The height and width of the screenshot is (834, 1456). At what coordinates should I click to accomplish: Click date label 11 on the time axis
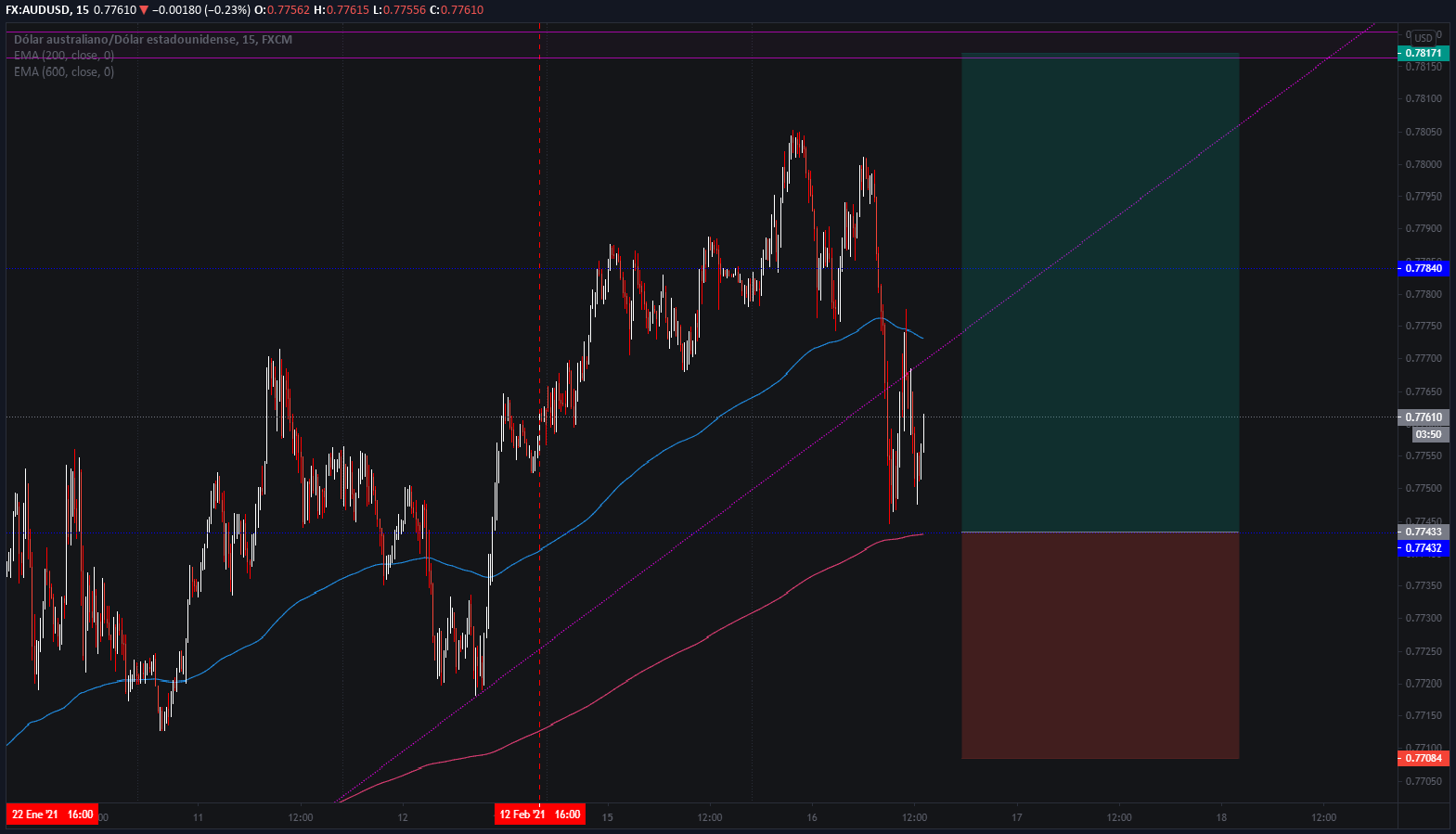pos(198,817)
